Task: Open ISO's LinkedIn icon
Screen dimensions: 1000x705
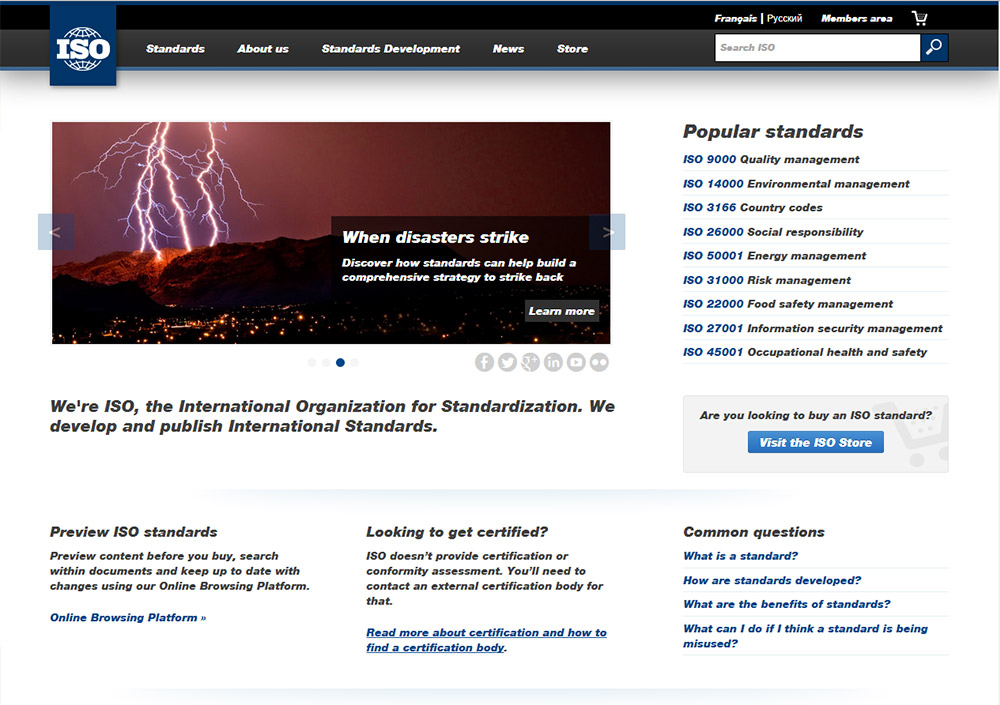Action: [553, 362]
